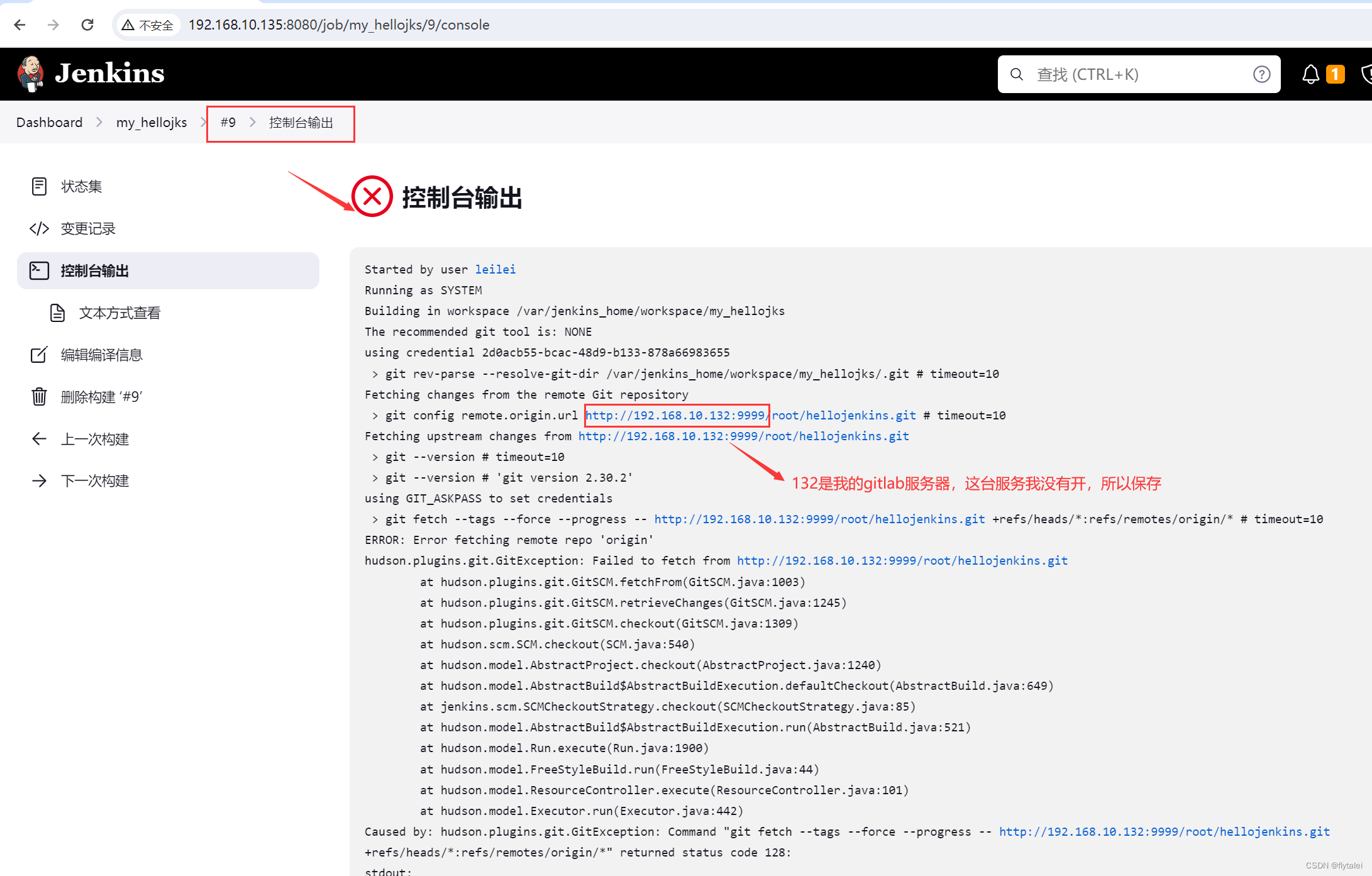Open my_hellojks breadcrumb
The width and height of the screenshot is (1372, 876).
pos(152,123)
